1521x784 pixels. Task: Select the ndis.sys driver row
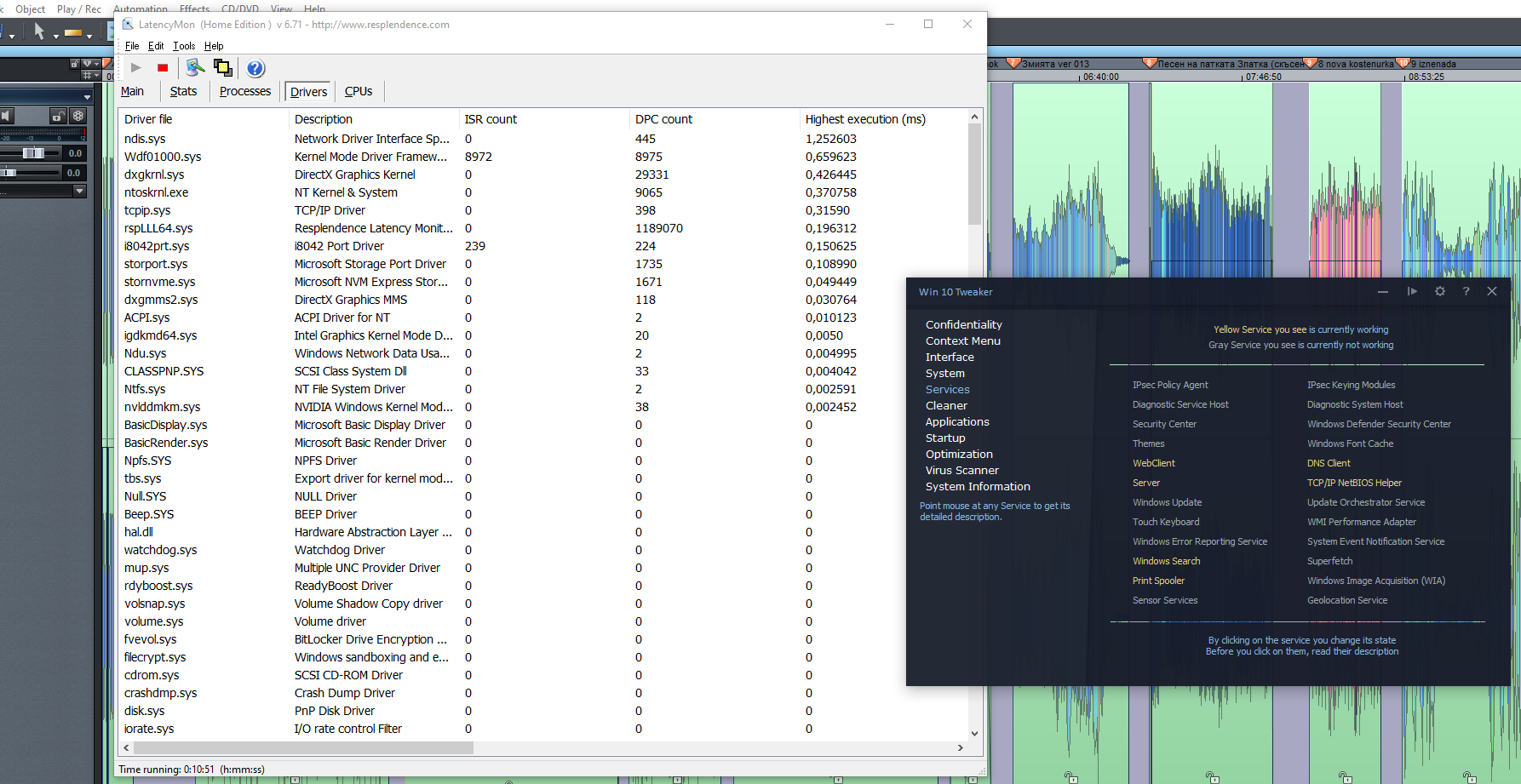click(543, 139)
